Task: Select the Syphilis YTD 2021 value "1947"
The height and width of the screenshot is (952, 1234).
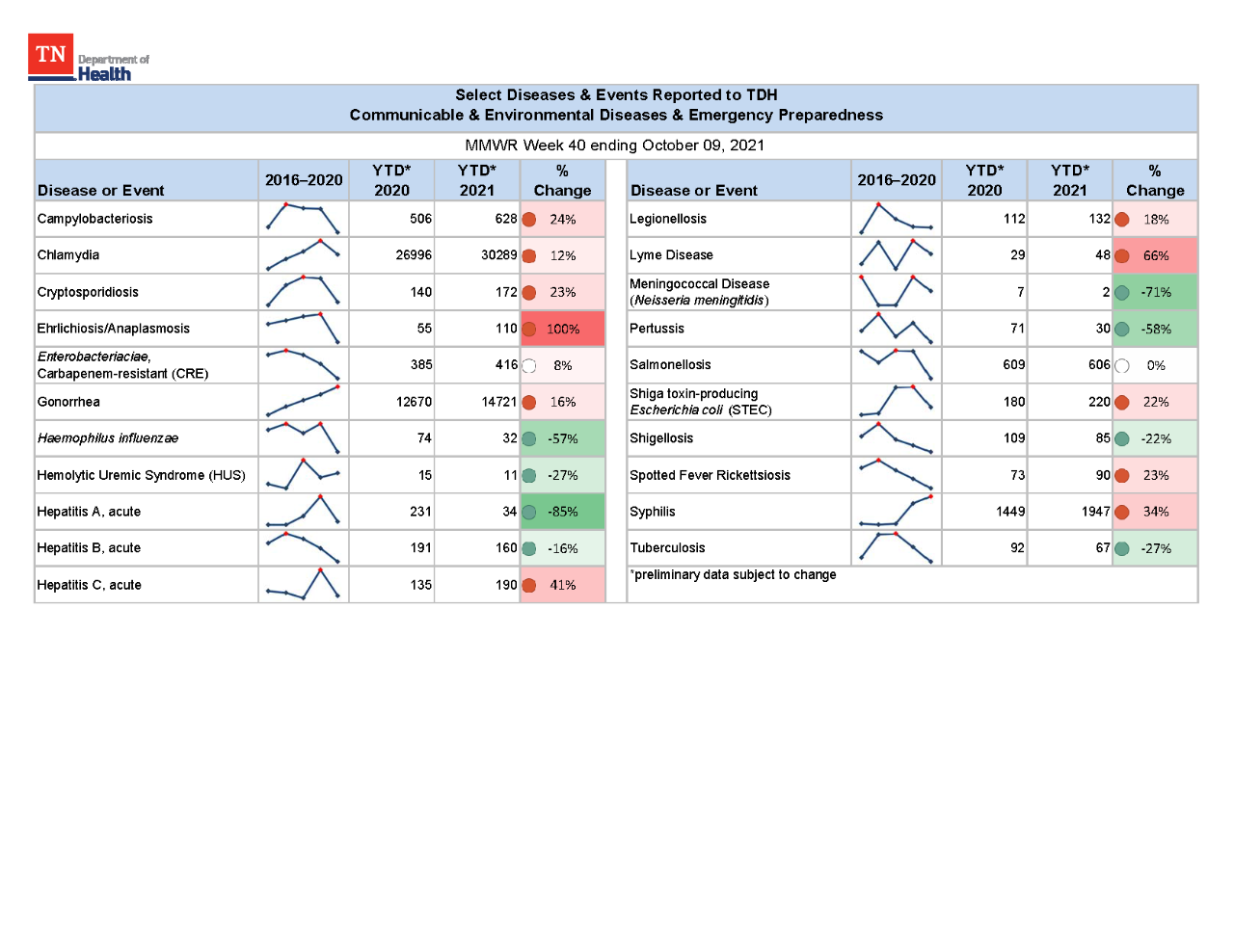Action: [1096, 512]
